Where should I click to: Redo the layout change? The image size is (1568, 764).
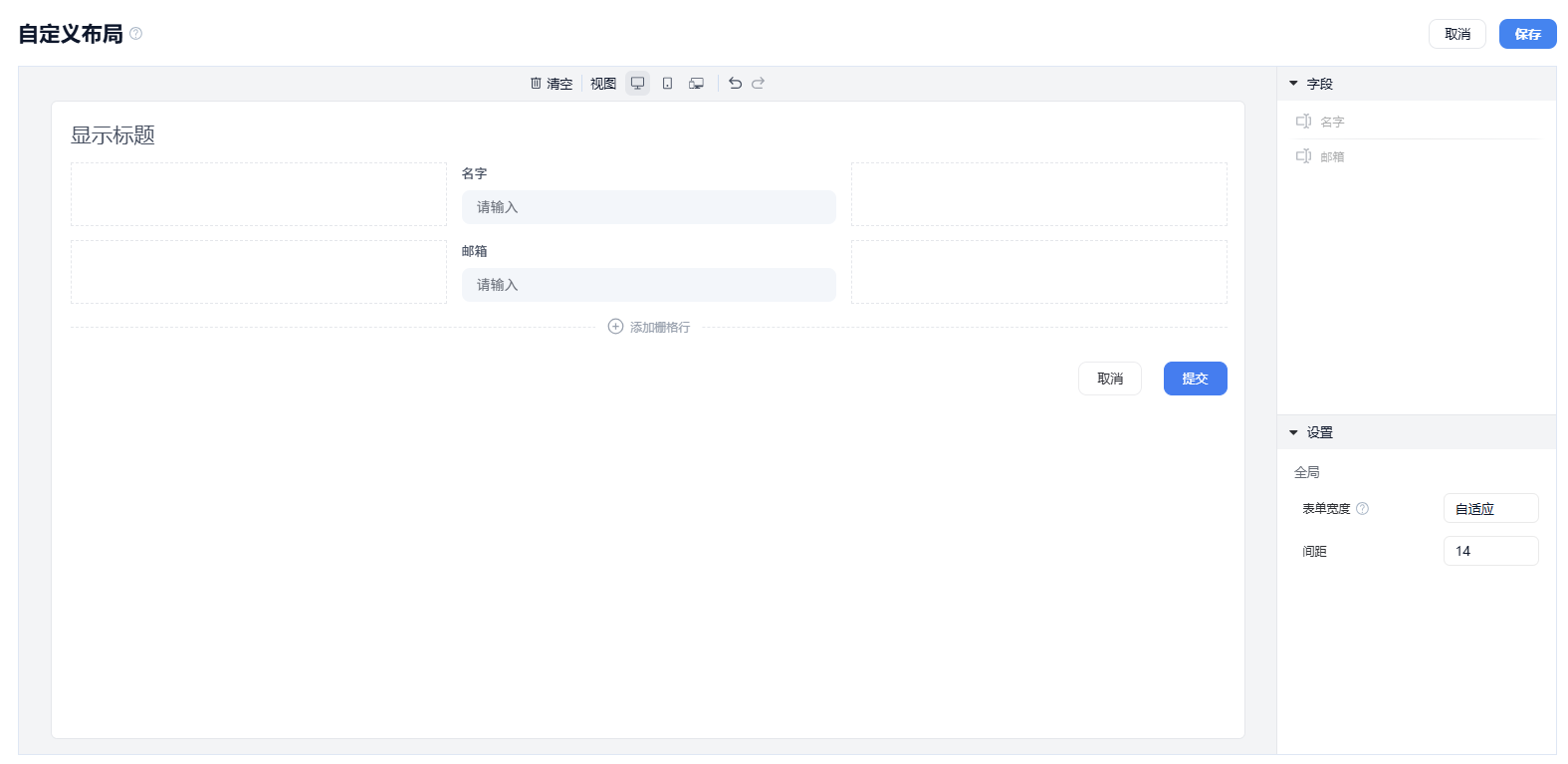(758, 84)
